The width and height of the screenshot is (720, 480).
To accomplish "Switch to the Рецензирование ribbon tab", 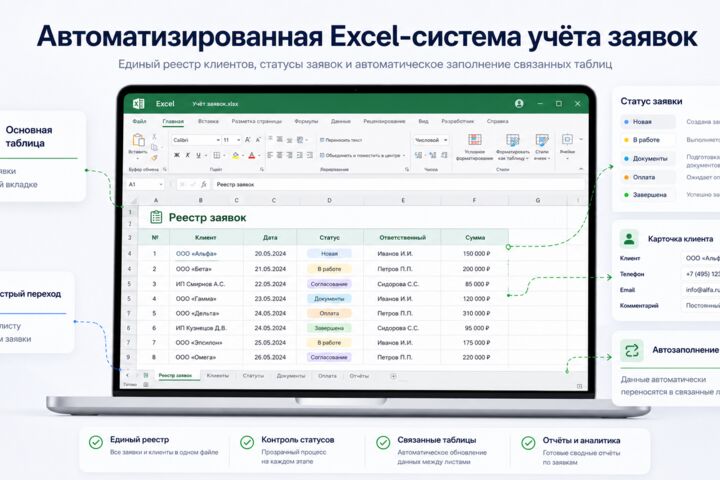I will point(384,122).
